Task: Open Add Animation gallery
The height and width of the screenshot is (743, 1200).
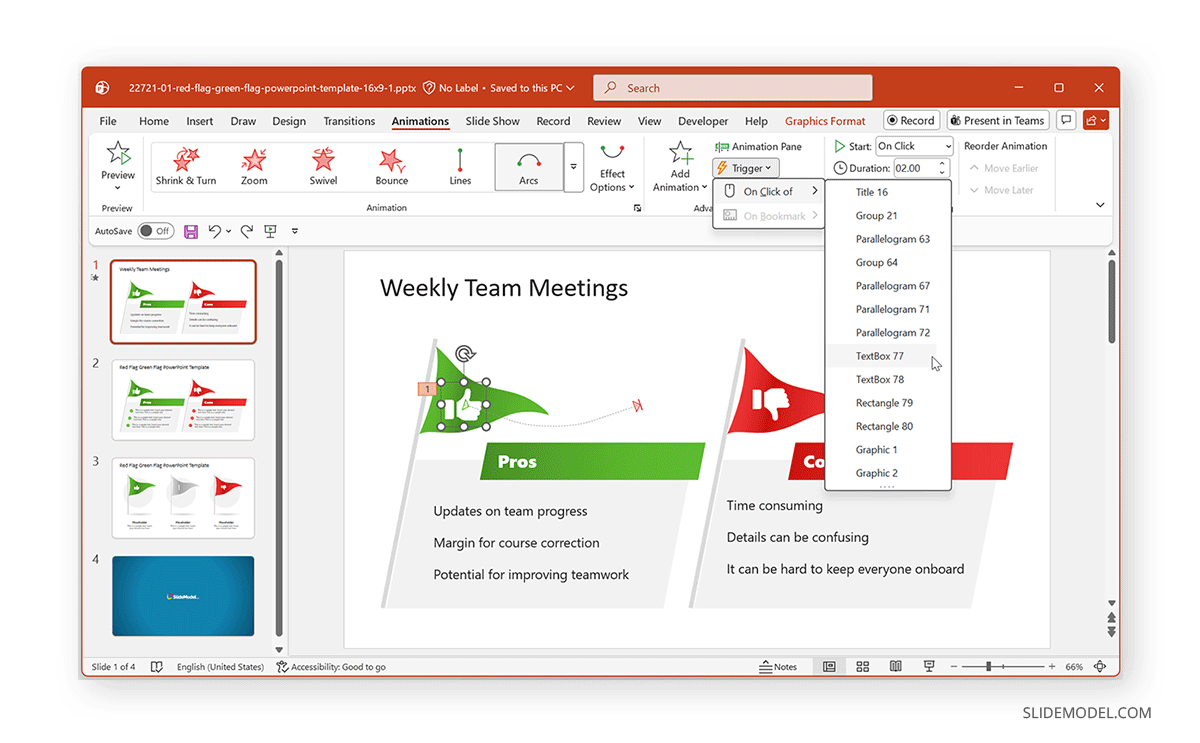Action: coord(679,166)
